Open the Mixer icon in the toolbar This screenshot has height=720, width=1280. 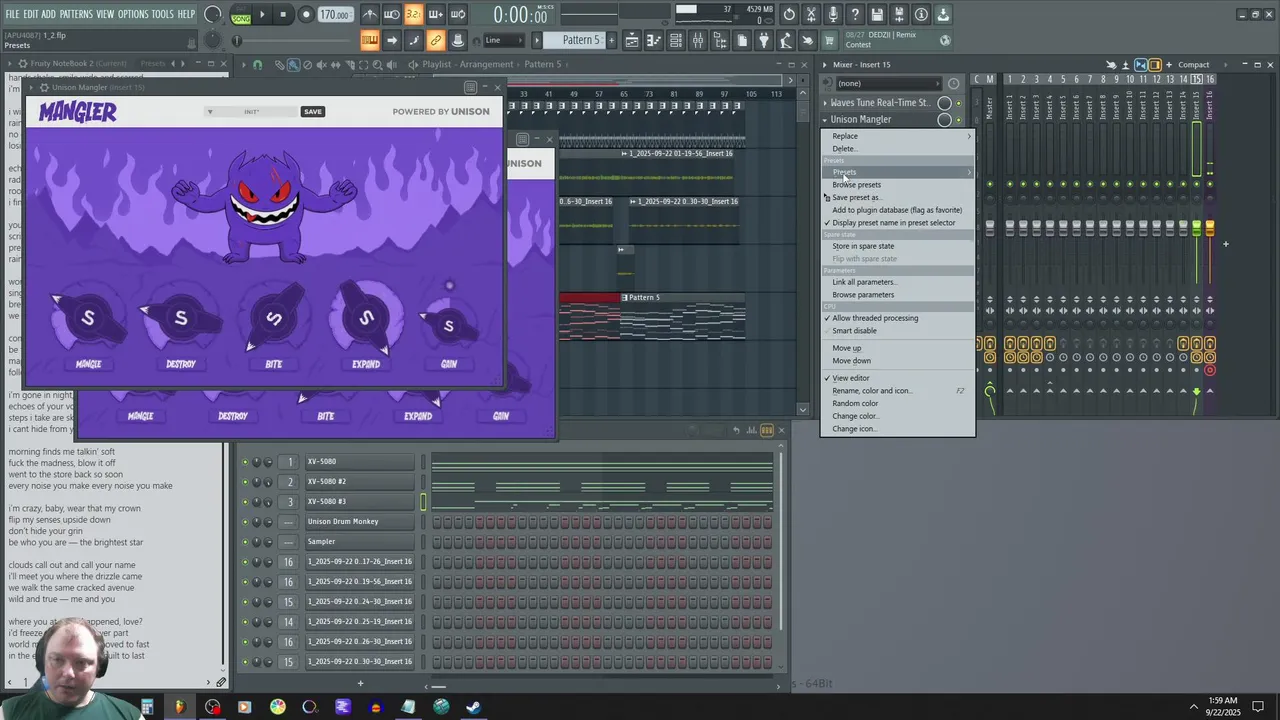coord(698,41)
